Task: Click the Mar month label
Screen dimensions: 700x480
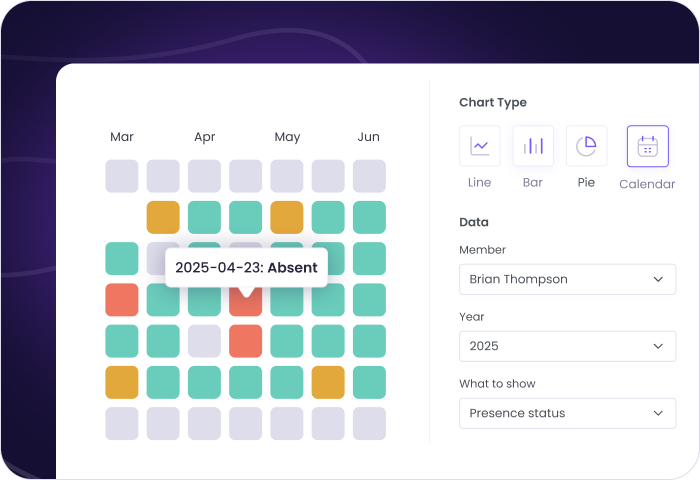Action: pyautogui.click(x=122, y=137)
